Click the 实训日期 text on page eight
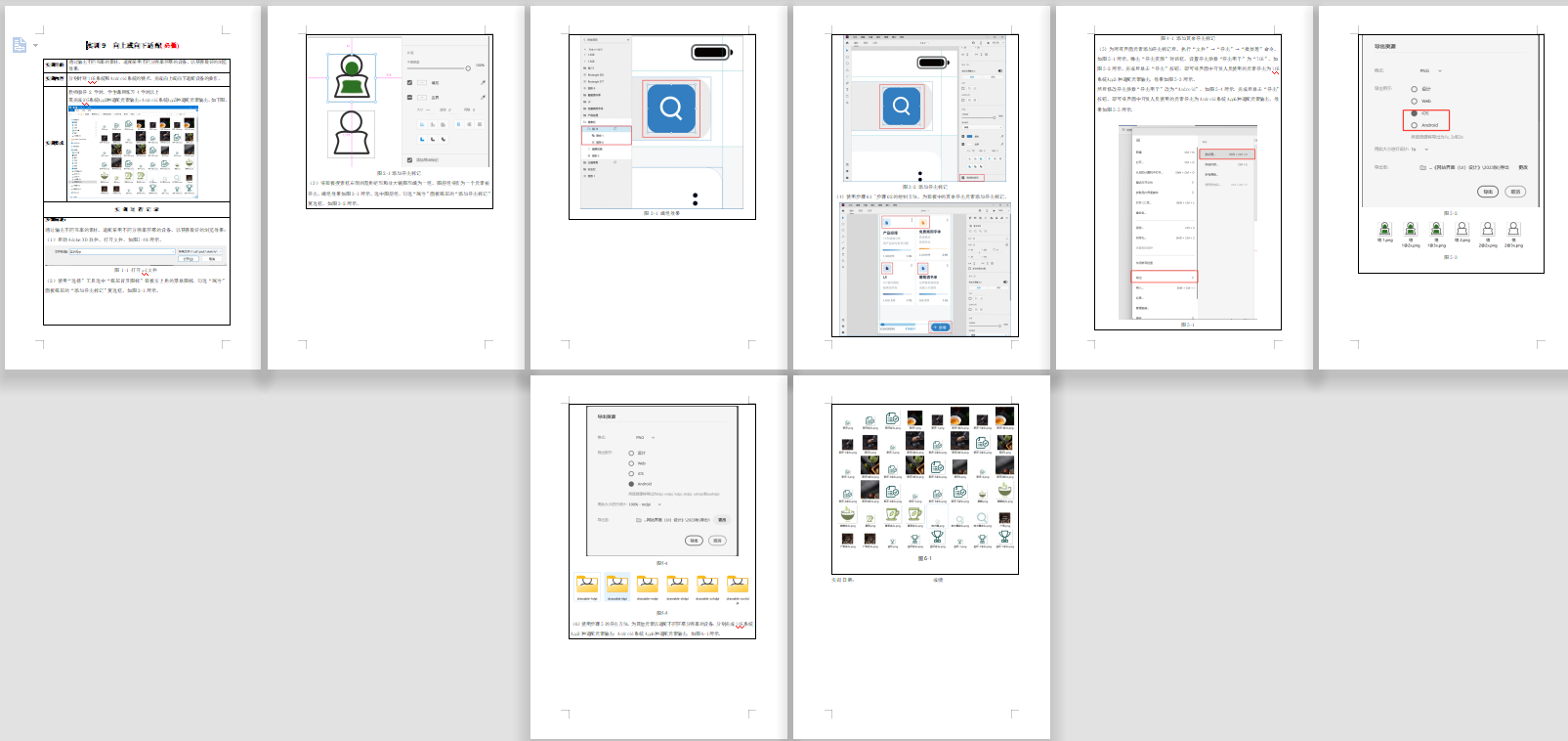Viewport: 1568px width, 741px height. tap(842, 580)
